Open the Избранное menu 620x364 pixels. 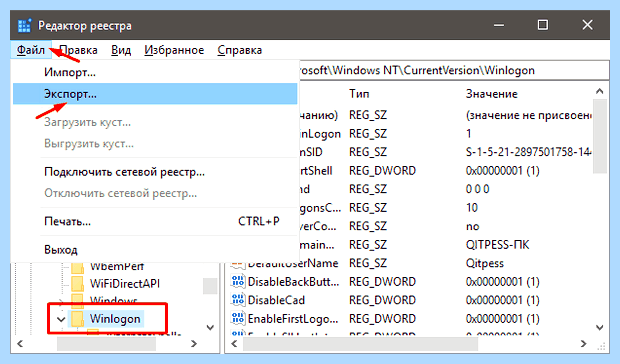[174, 50]
